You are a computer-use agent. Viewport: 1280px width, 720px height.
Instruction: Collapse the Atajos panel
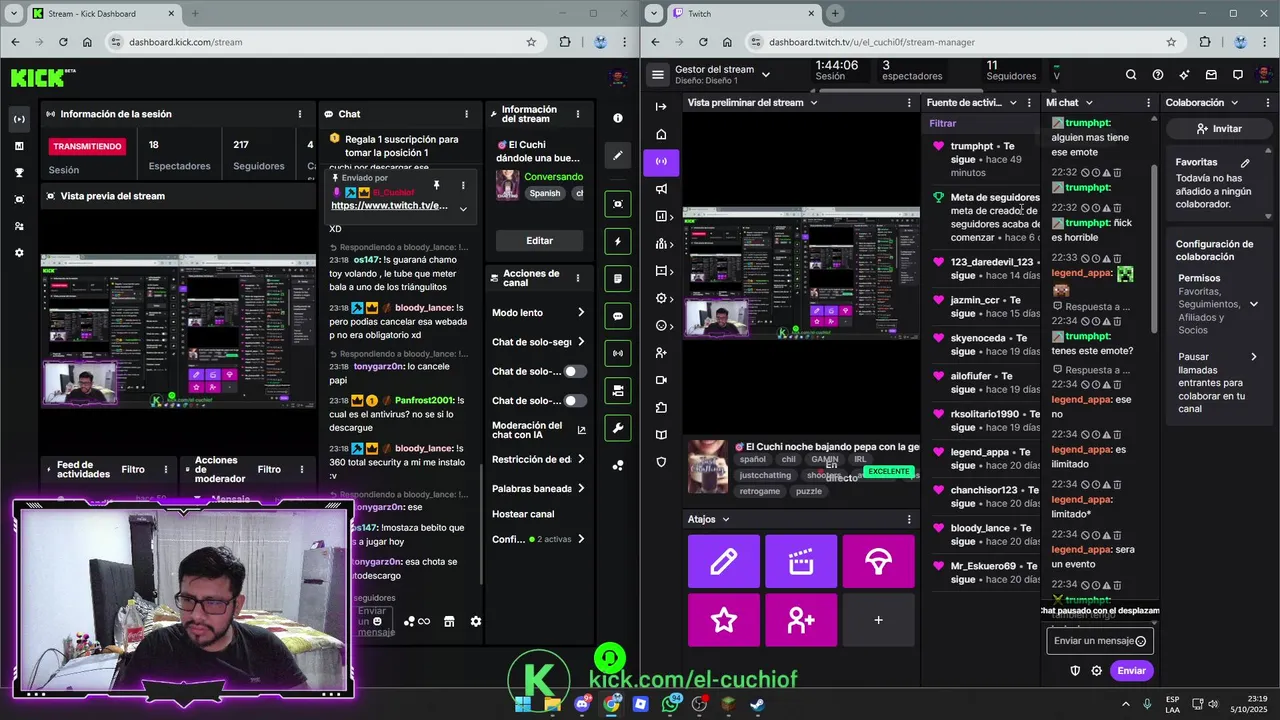(726, 519)
